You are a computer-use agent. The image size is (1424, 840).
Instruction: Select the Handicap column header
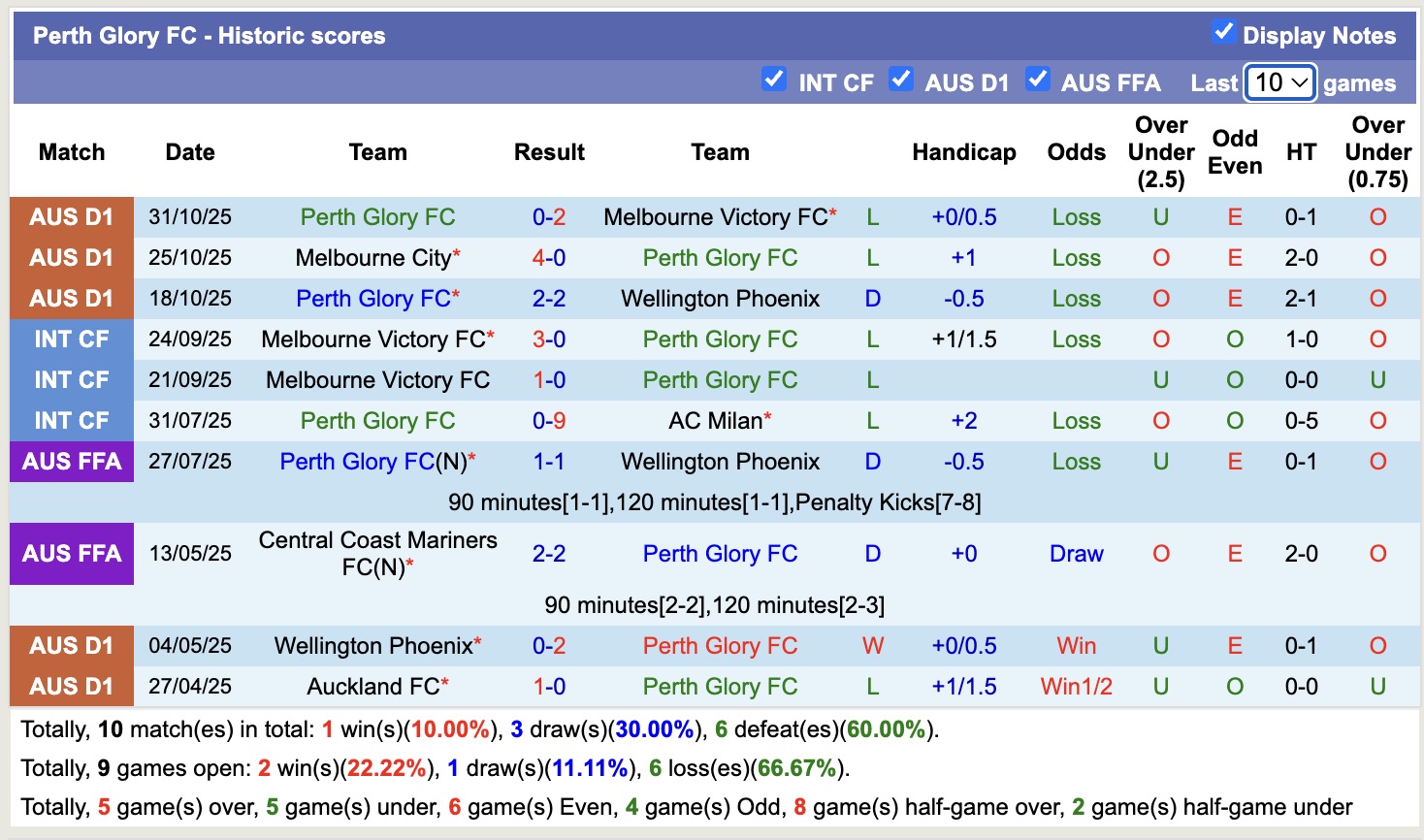pyautogui.click(x=963, y=152)
